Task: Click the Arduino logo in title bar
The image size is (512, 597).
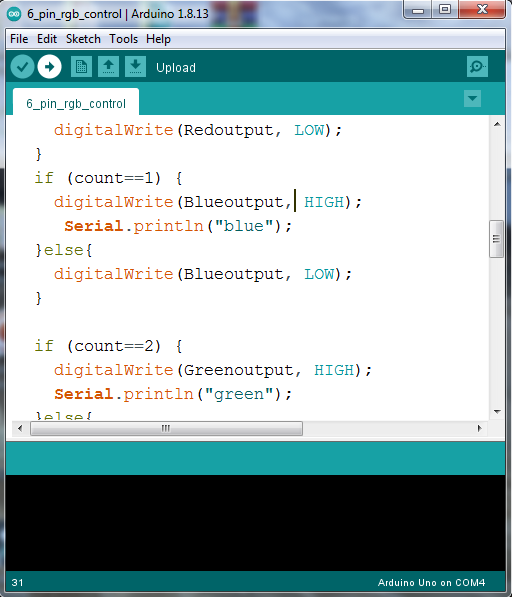Action: pos(14,14)
